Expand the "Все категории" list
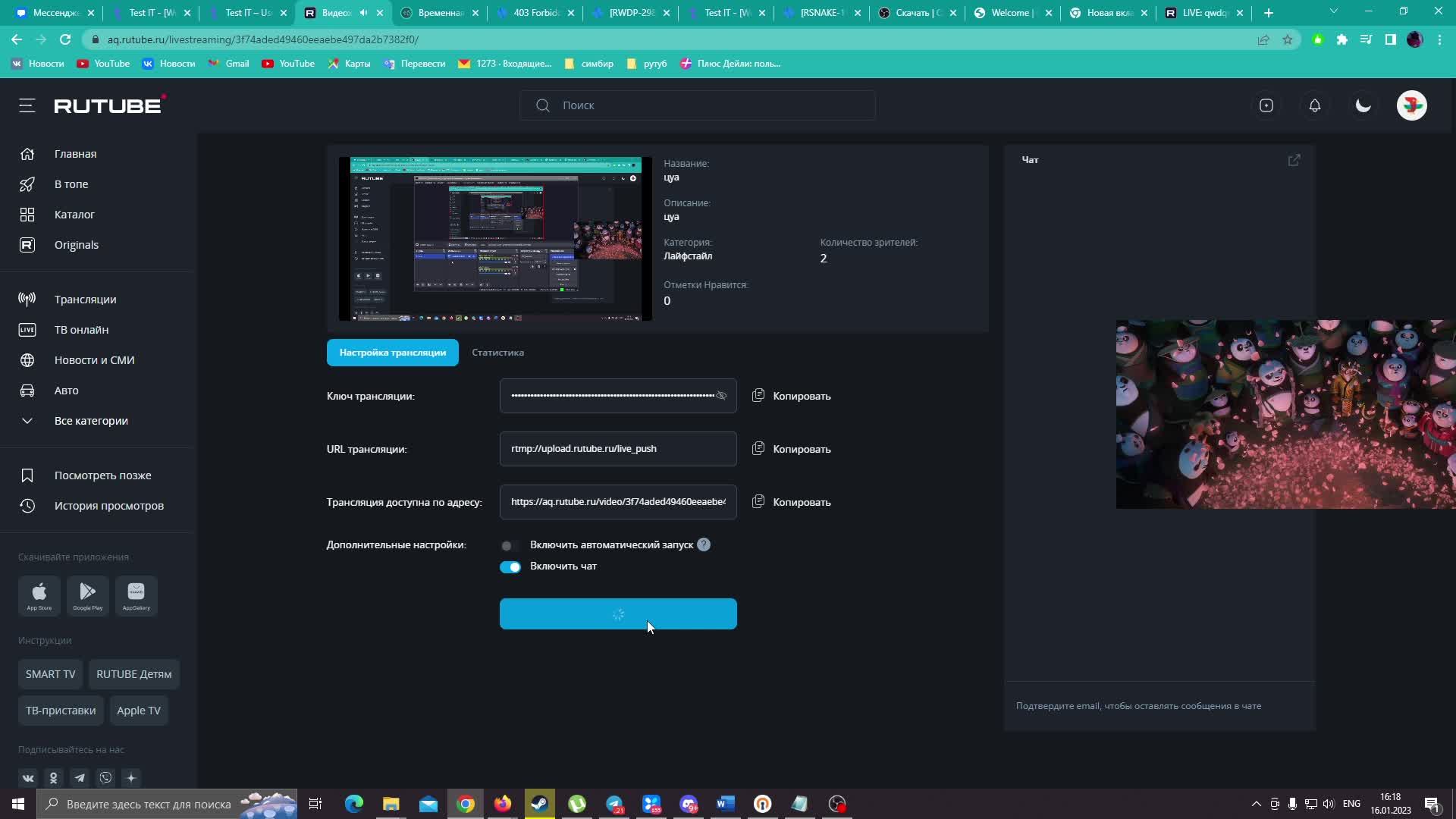1456x819 pixels. tap(91, 421)
